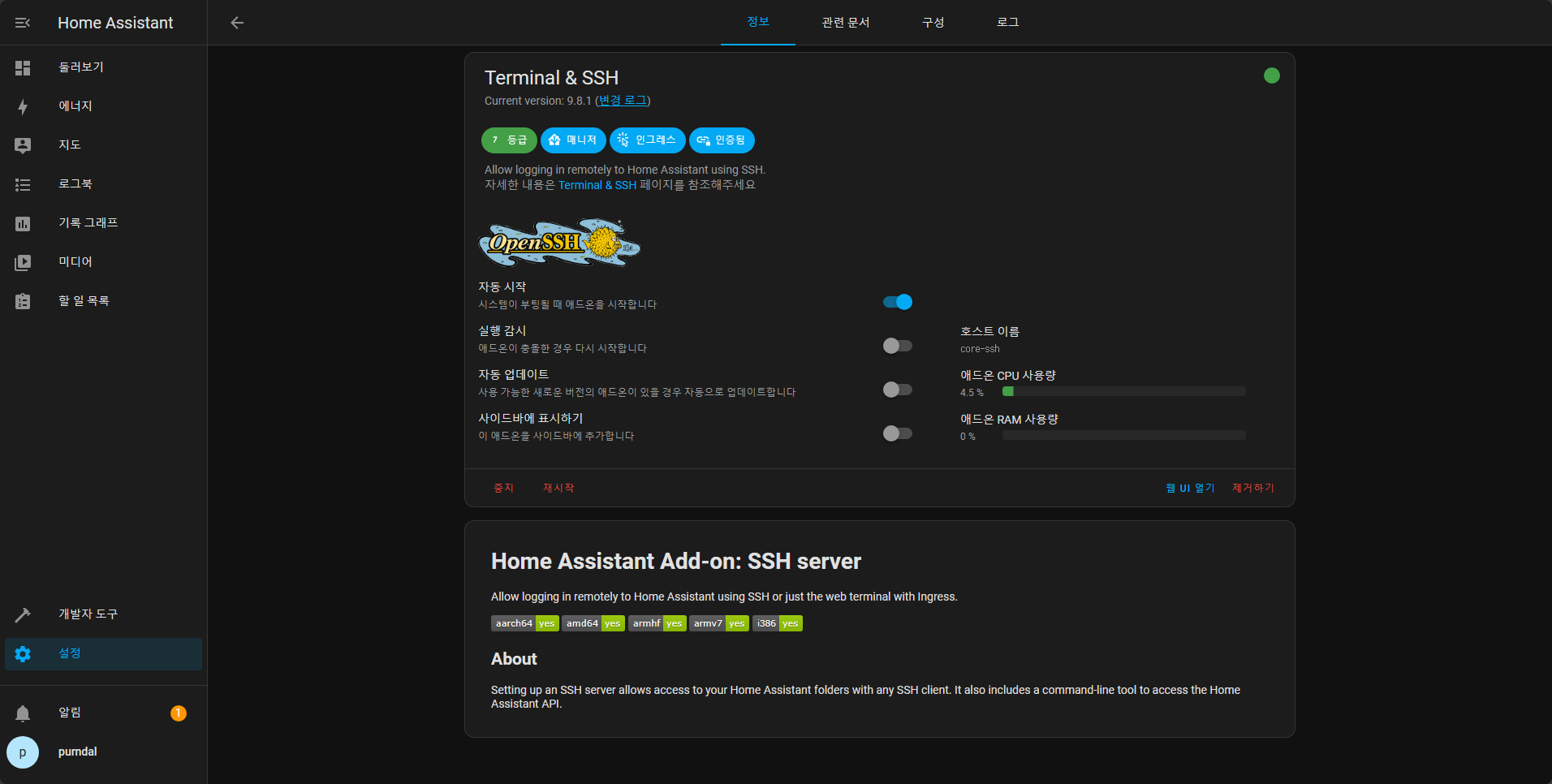Open the 미디어 play icon
This screenshot has width=1552, height=784.
coord(23,262)
